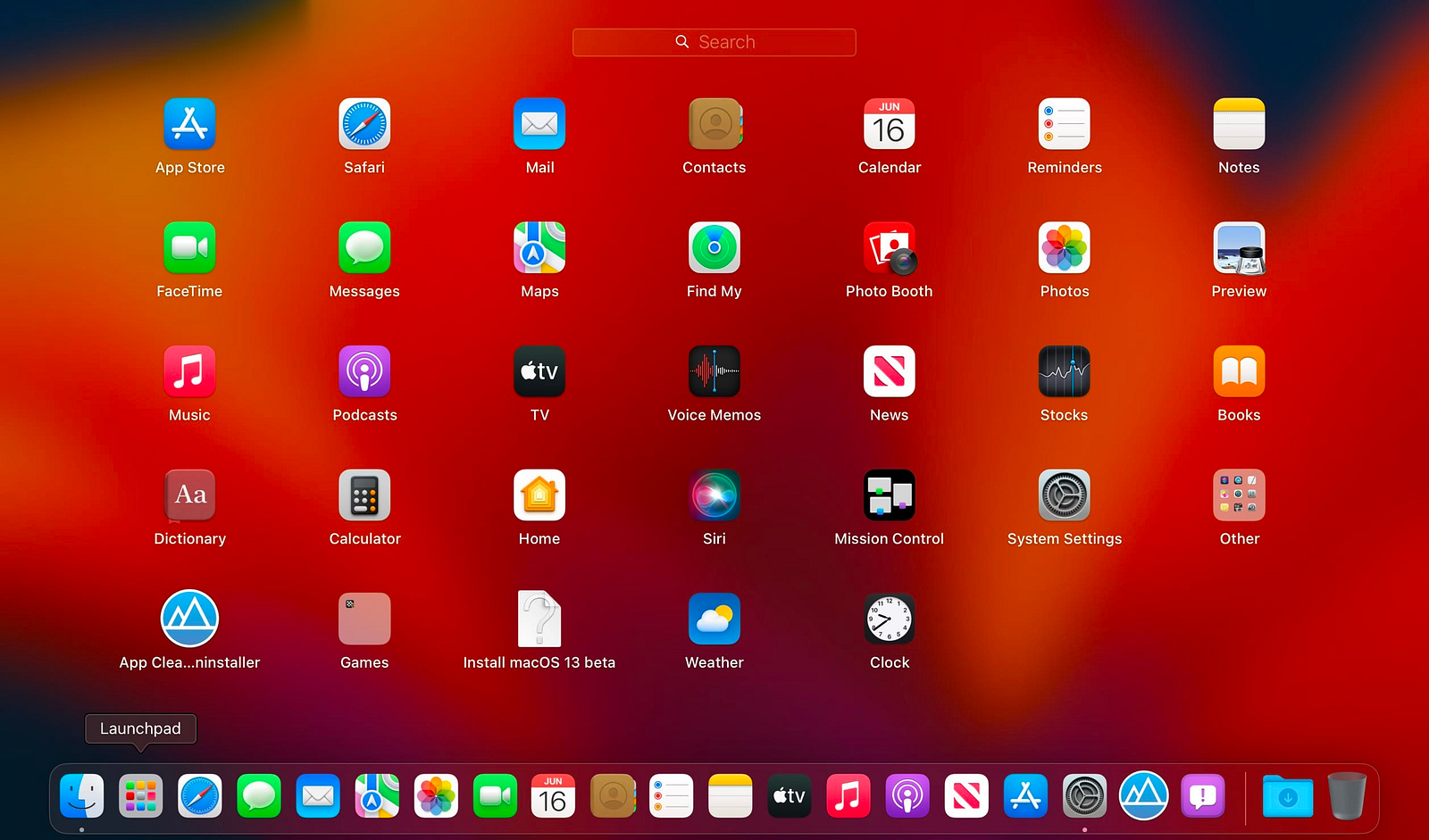Open the Weather app

pyautogui.click(x=714, y=619)
